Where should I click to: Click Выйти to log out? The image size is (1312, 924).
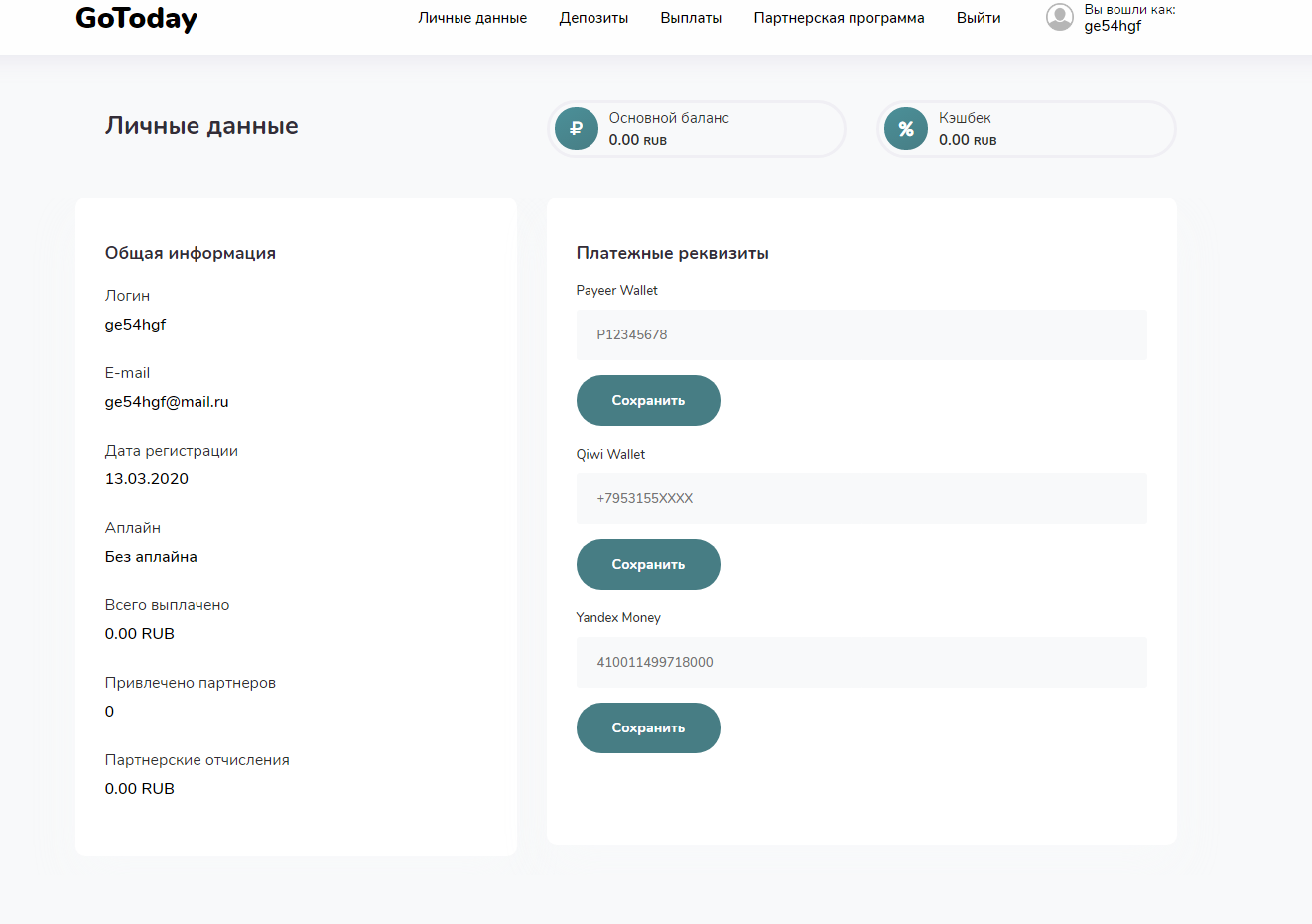point(979,18)
